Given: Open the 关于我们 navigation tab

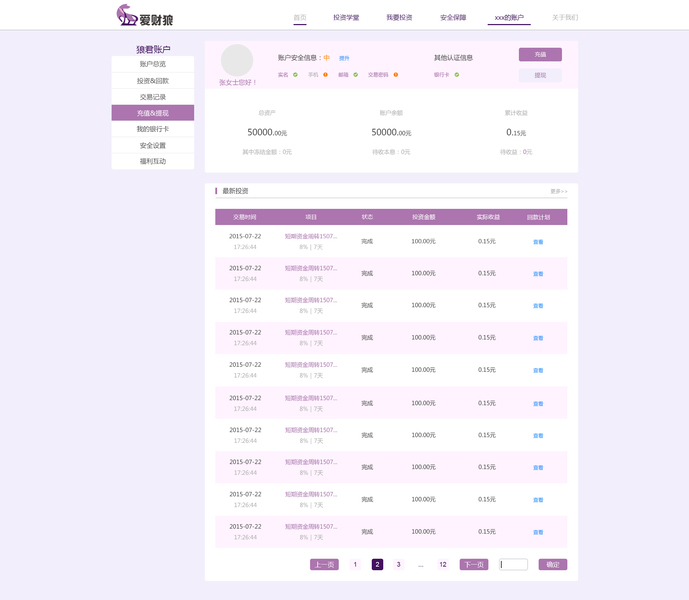Looking at the screenshot, I should click(565, 18).
